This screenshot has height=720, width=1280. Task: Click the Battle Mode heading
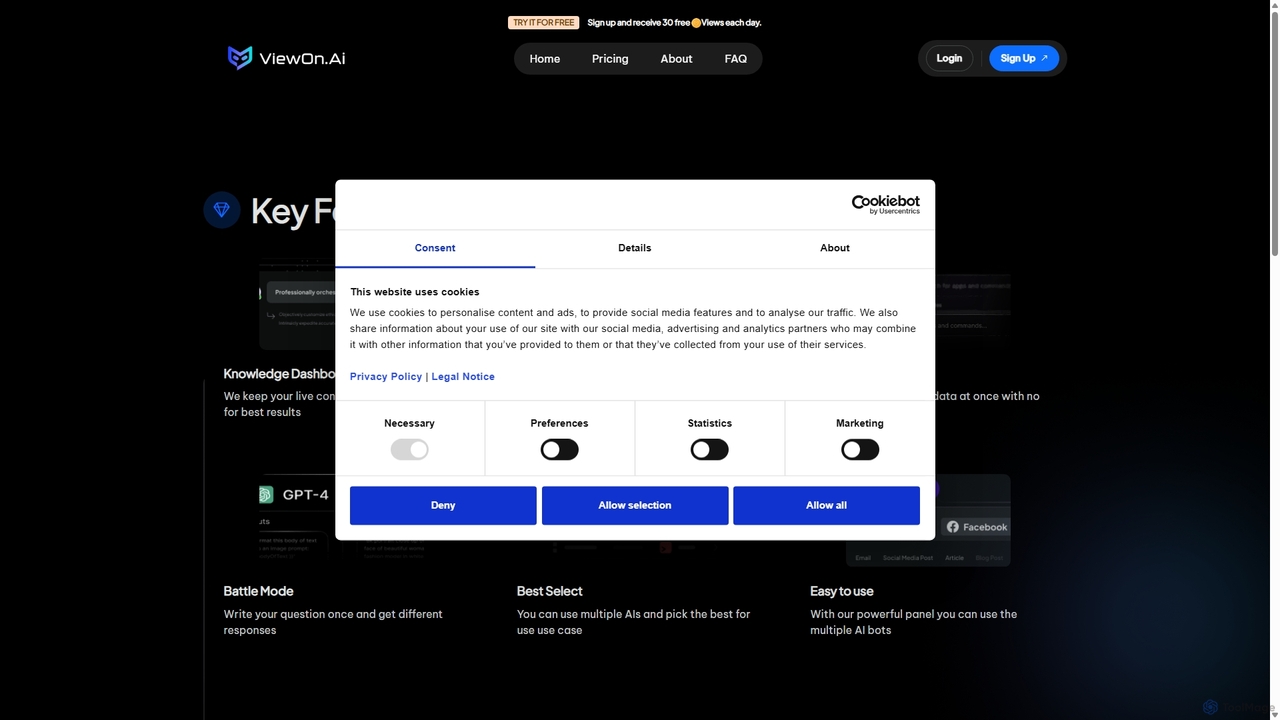click(258, 591)
